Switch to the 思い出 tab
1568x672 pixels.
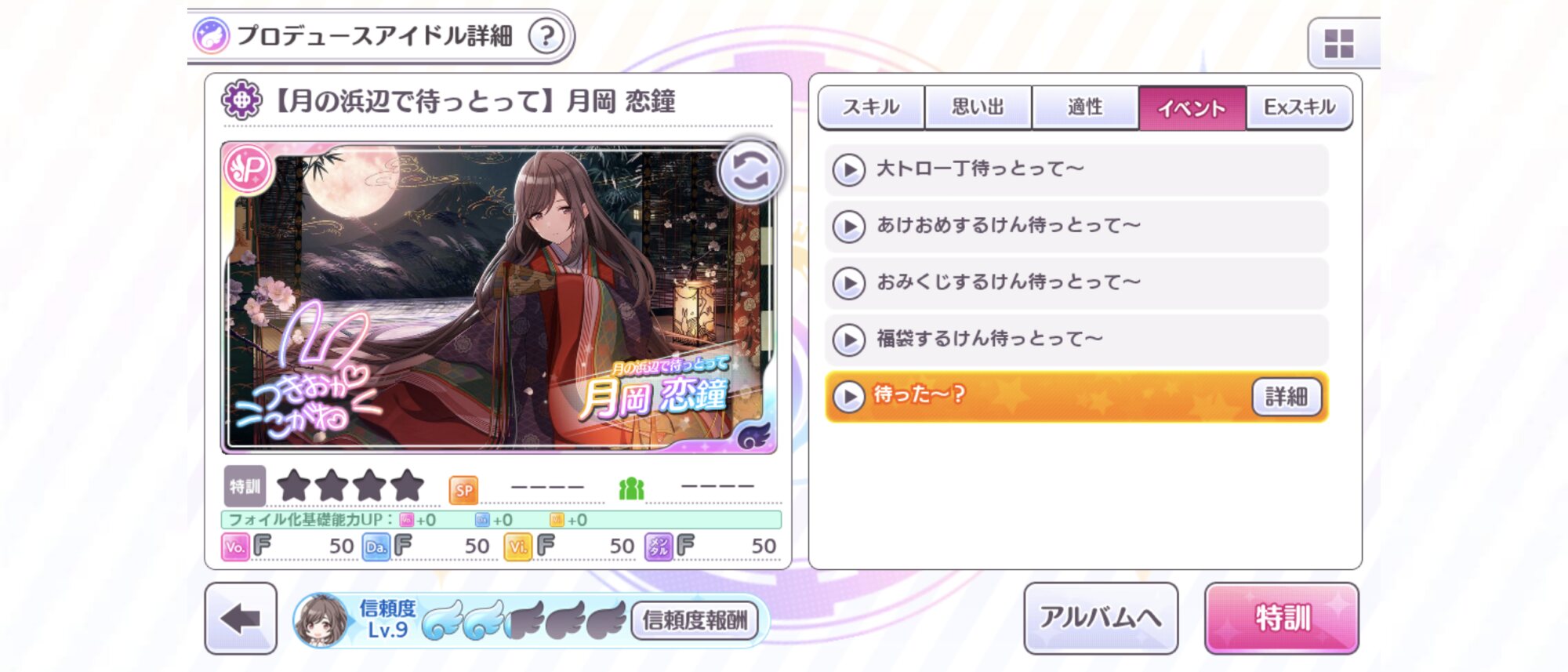tap(978, 107)
